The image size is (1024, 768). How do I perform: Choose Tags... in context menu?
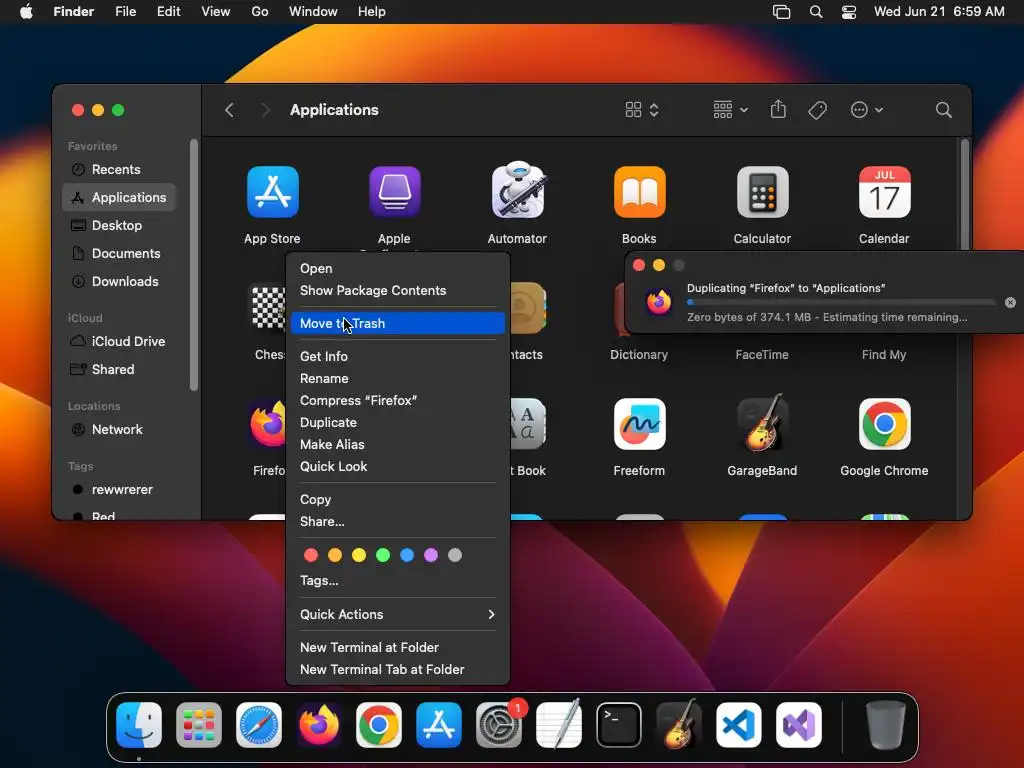[x=398, y=581]
